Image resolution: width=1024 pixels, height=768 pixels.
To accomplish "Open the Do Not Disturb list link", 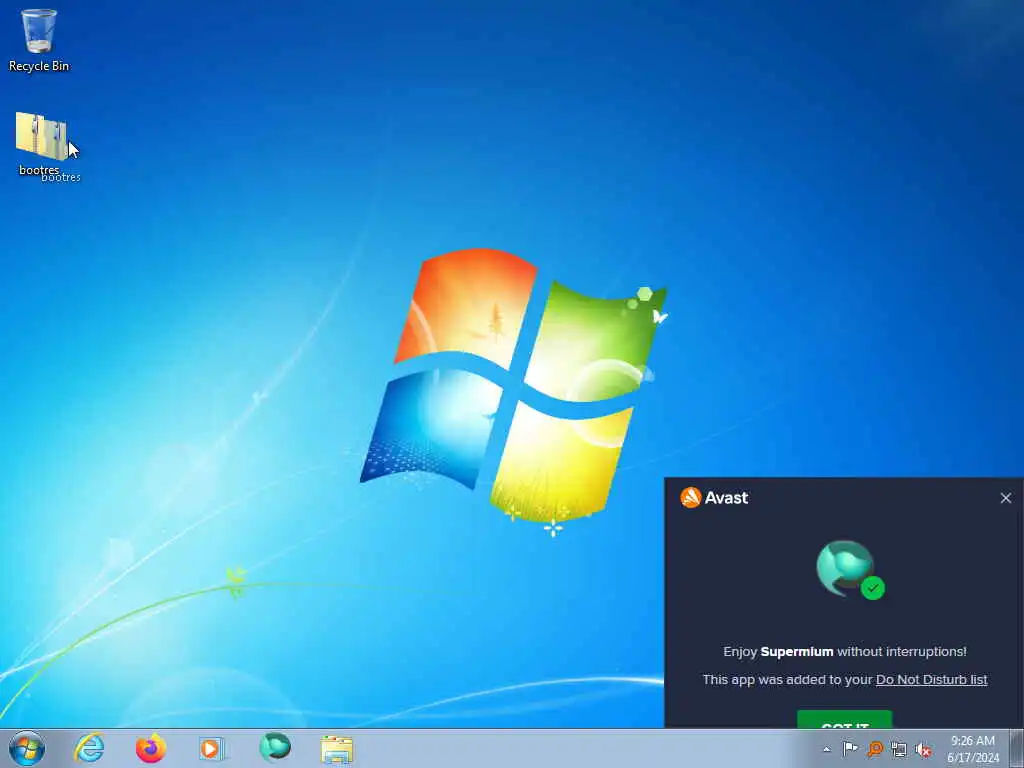I will point(931,680).
